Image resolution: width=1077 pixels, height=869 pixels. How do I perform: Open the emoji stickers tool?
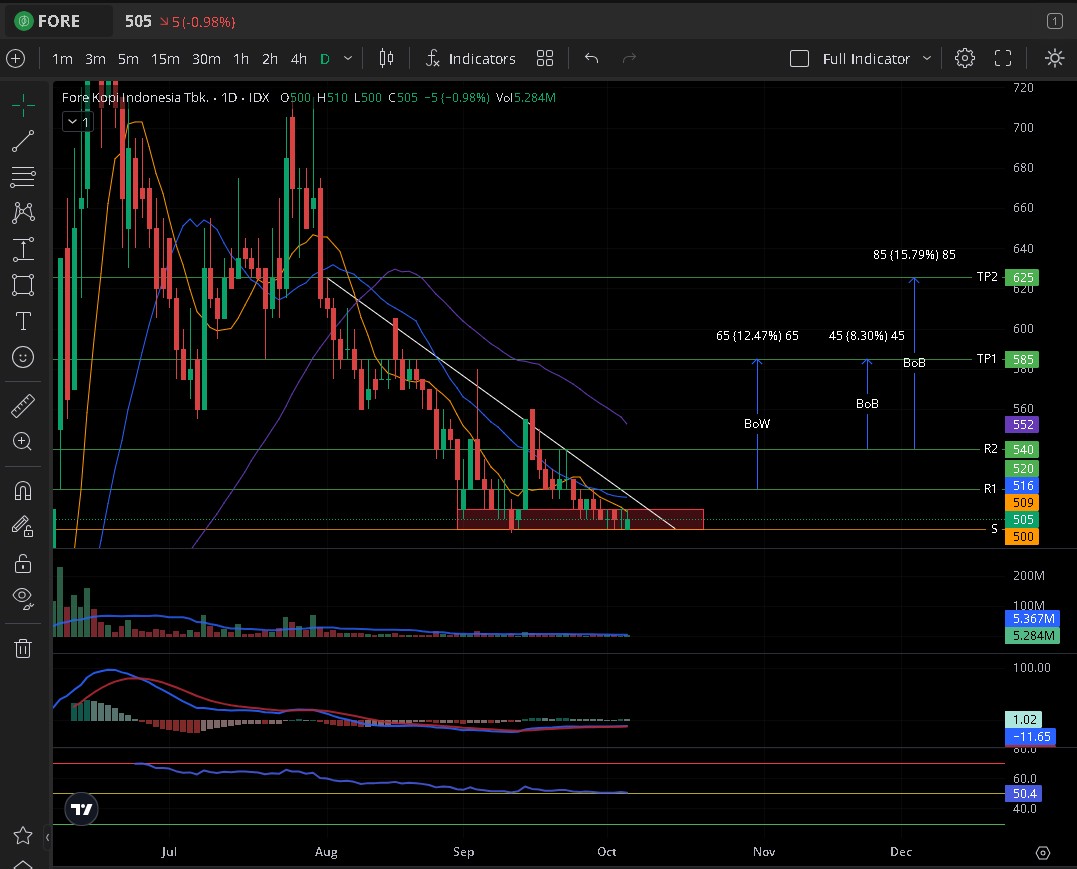pyautogui.click(x=23, y=357)
